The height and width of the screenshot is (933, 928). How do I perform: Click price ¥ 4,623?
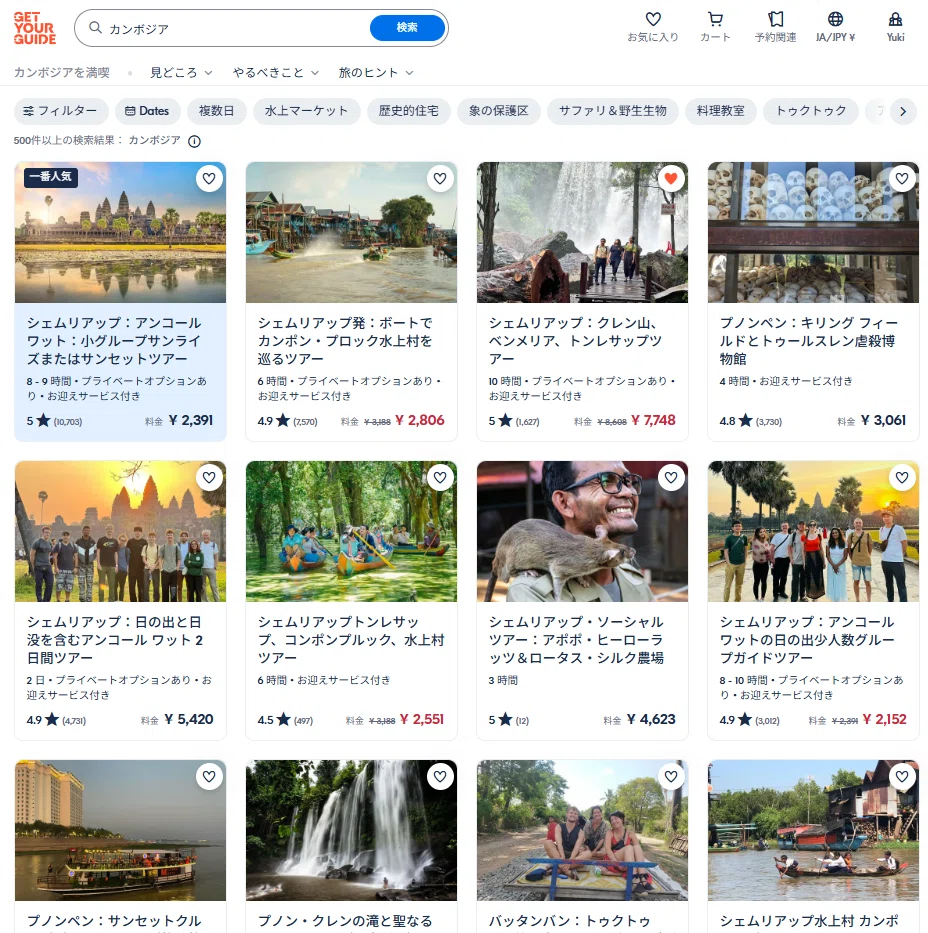coord(651,719)
